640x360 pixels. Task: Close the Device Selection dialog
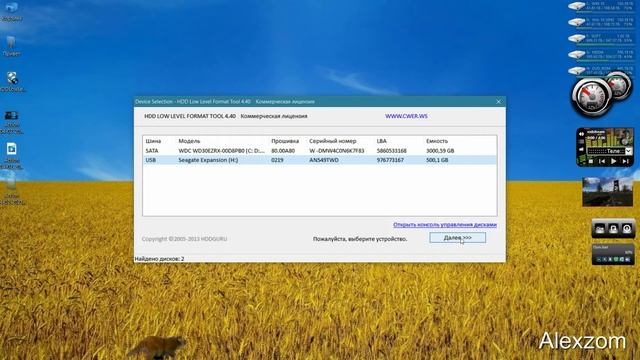498,102
